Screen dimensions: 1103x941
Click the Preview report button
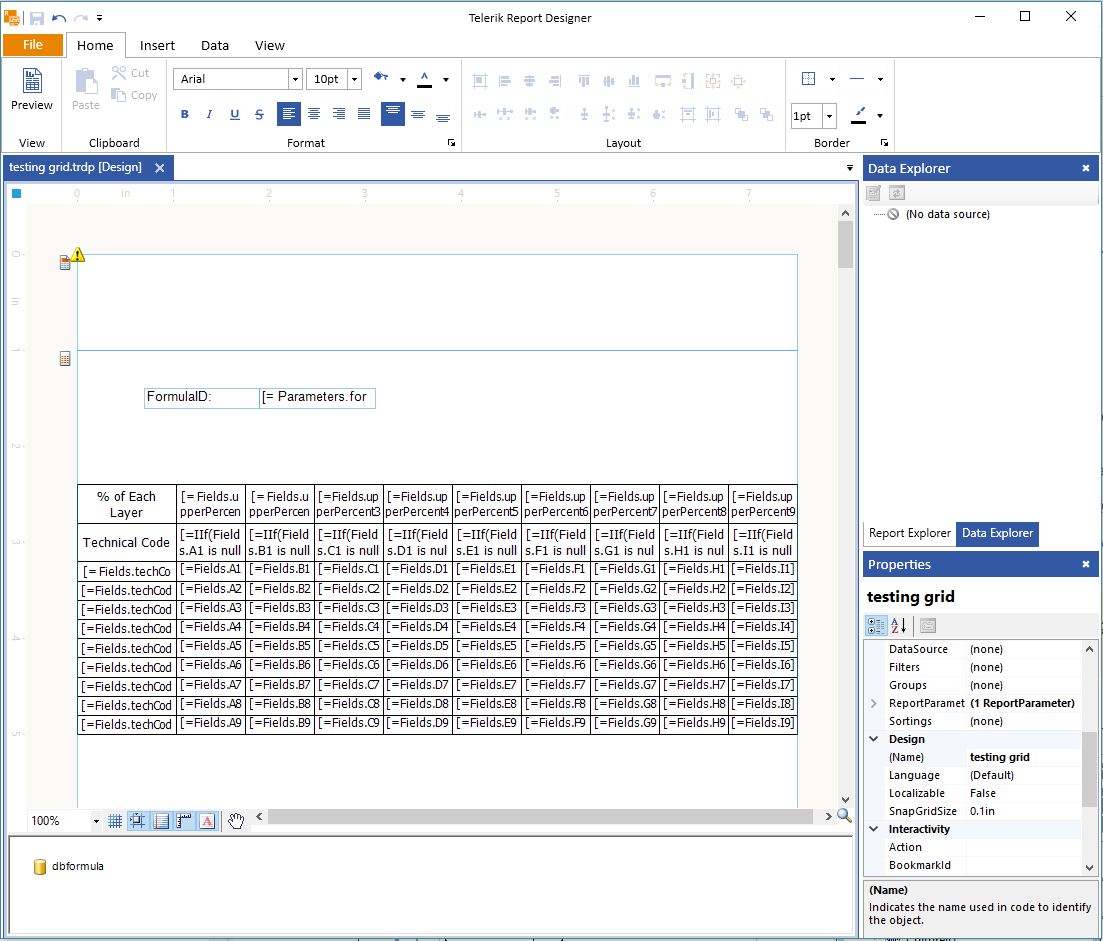pyautogui.click(x=32, y=90)
